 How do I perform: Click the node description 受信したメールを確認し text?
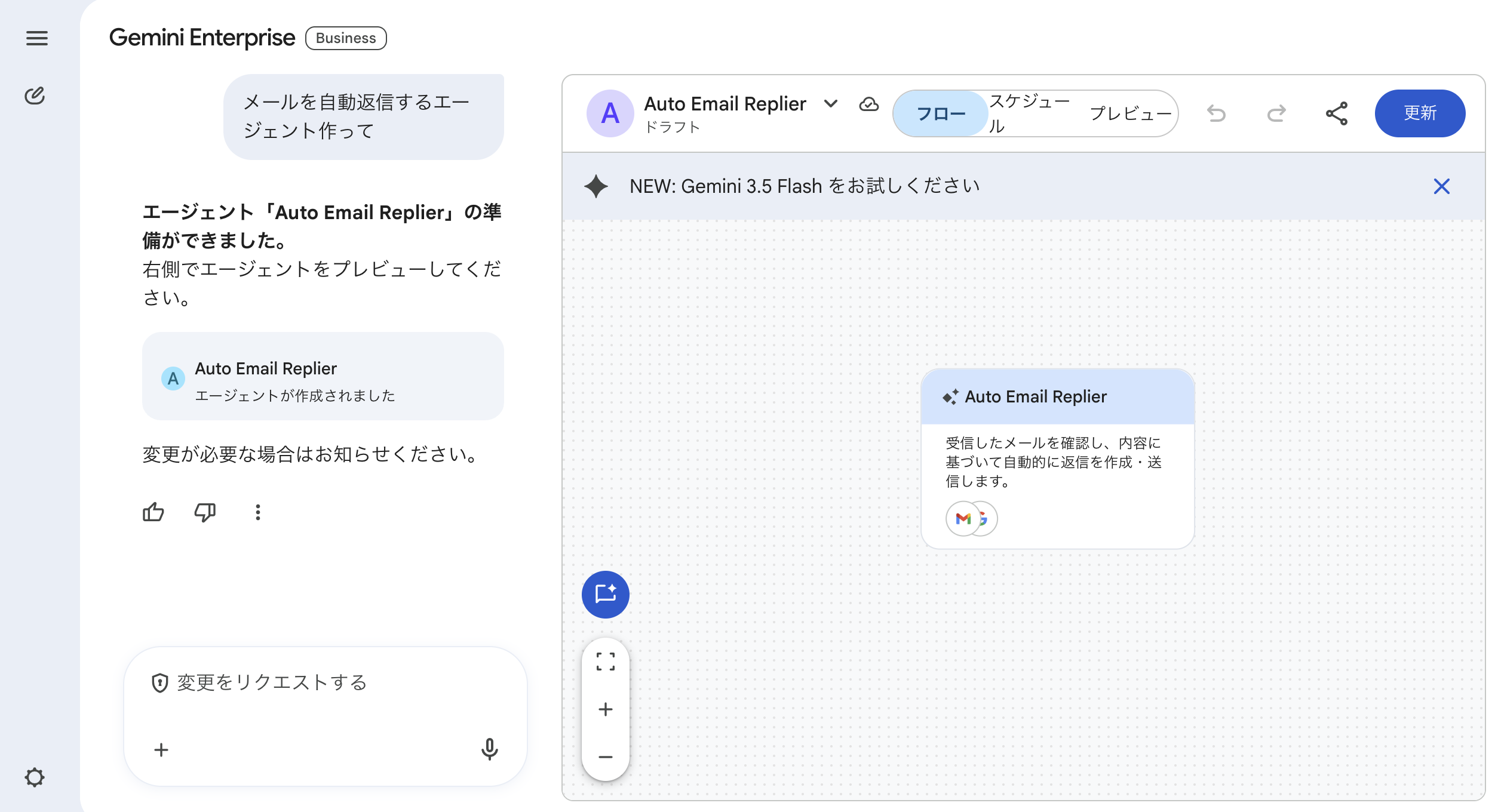click(1054, 462)
